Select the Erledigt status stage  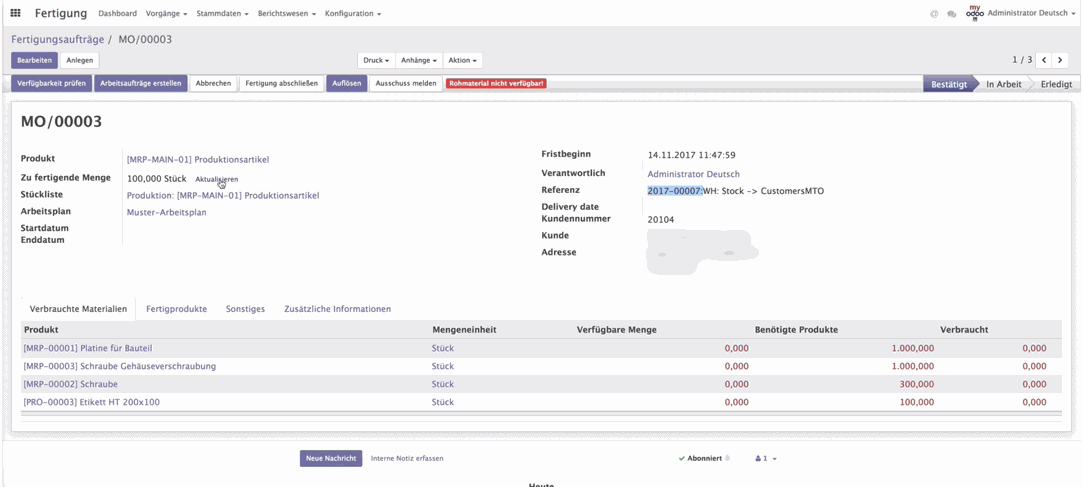coord(1055,84)
